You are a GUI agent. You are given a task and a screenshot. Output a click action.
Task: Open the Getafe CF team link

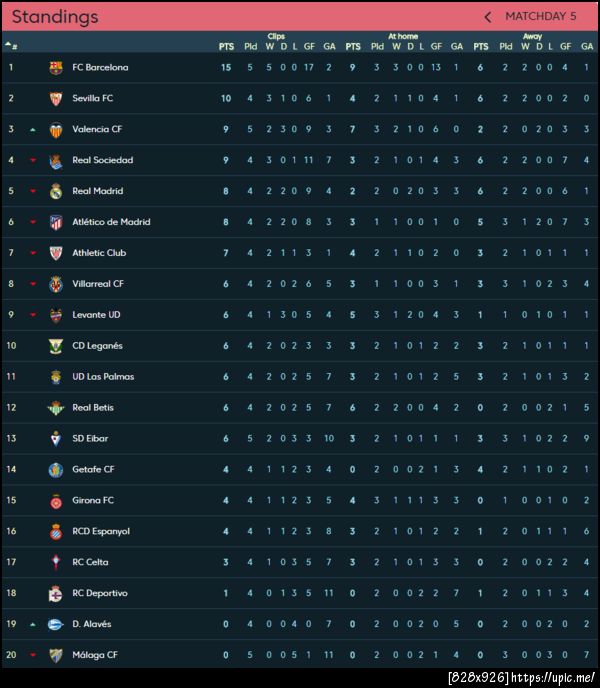click(93, 469)
